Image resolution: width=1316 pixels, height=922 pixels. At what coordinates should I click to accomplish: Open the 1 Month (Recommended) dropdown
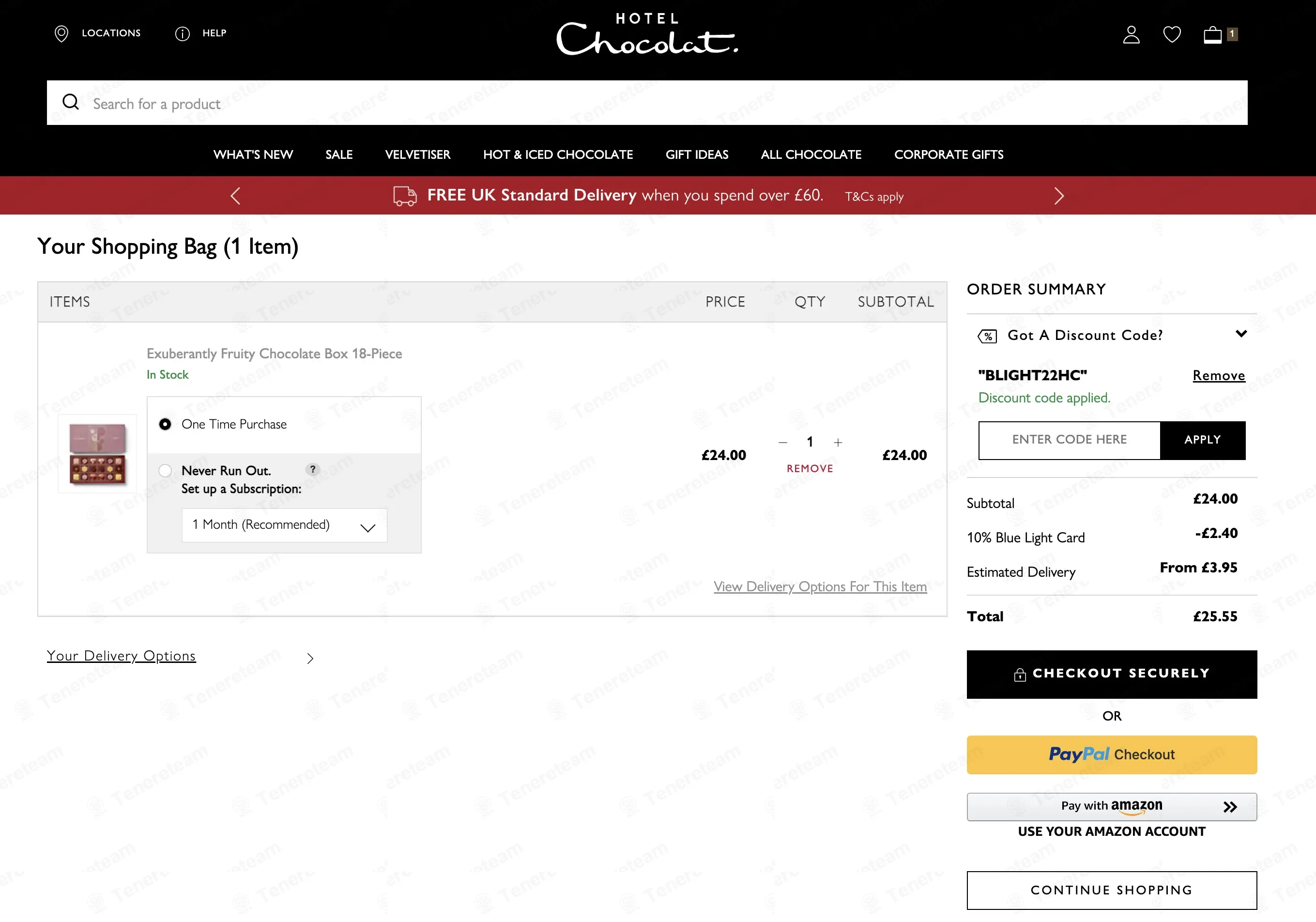284,525
